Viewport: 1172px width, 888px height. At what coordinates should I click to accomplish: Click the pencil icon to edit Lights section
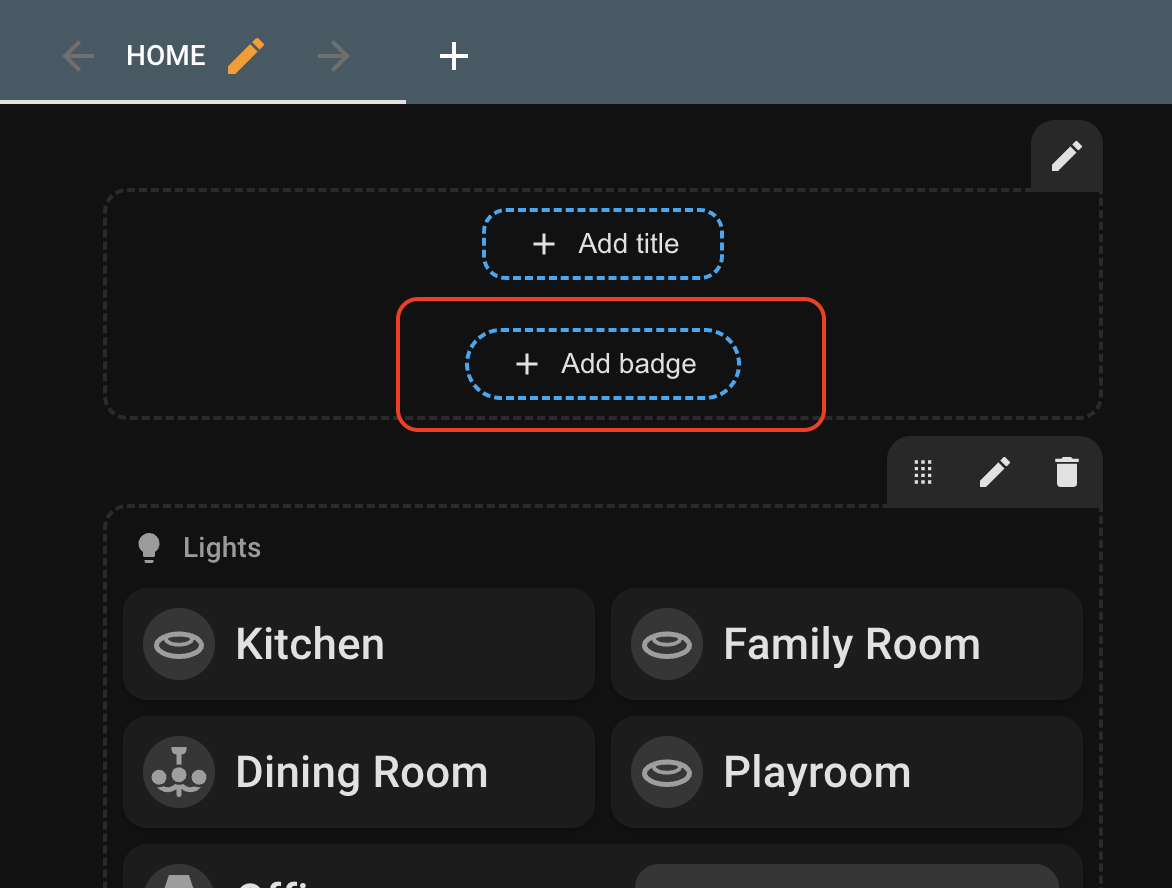[x=994, y=472]
